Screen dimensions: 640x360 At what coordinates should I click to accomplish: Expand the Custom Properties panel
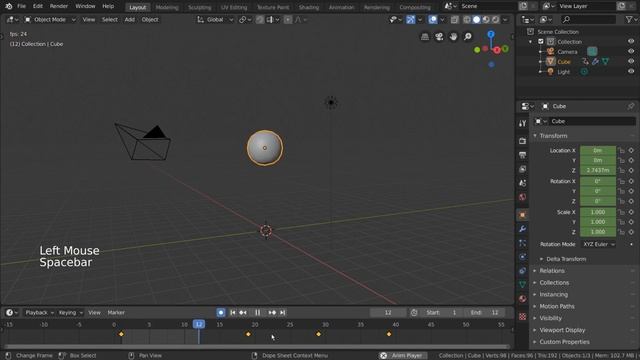point(564,342)
